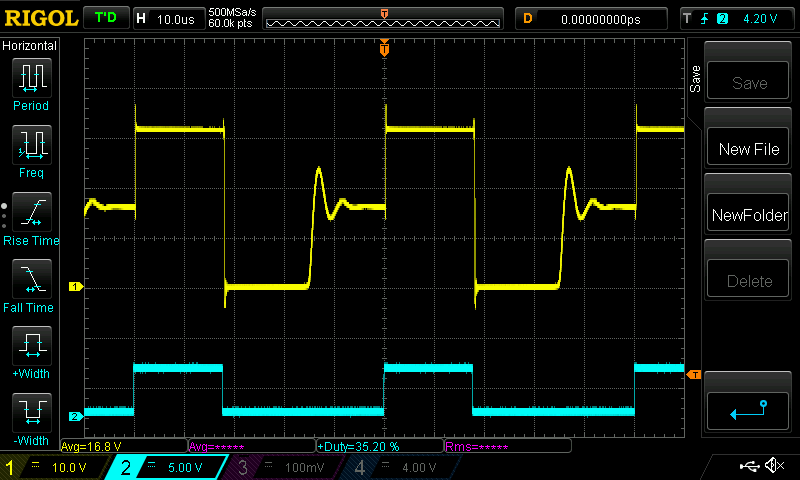This screenshot has height=480, width=800.
Task: Choose the Rise Time measurement icon
Action: [x=30, y=213]
